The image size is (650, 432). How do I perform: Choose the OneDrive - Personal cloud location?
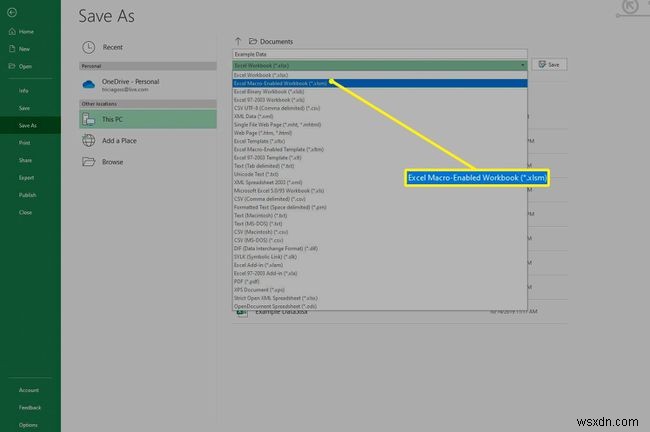[x=148, y=85]
